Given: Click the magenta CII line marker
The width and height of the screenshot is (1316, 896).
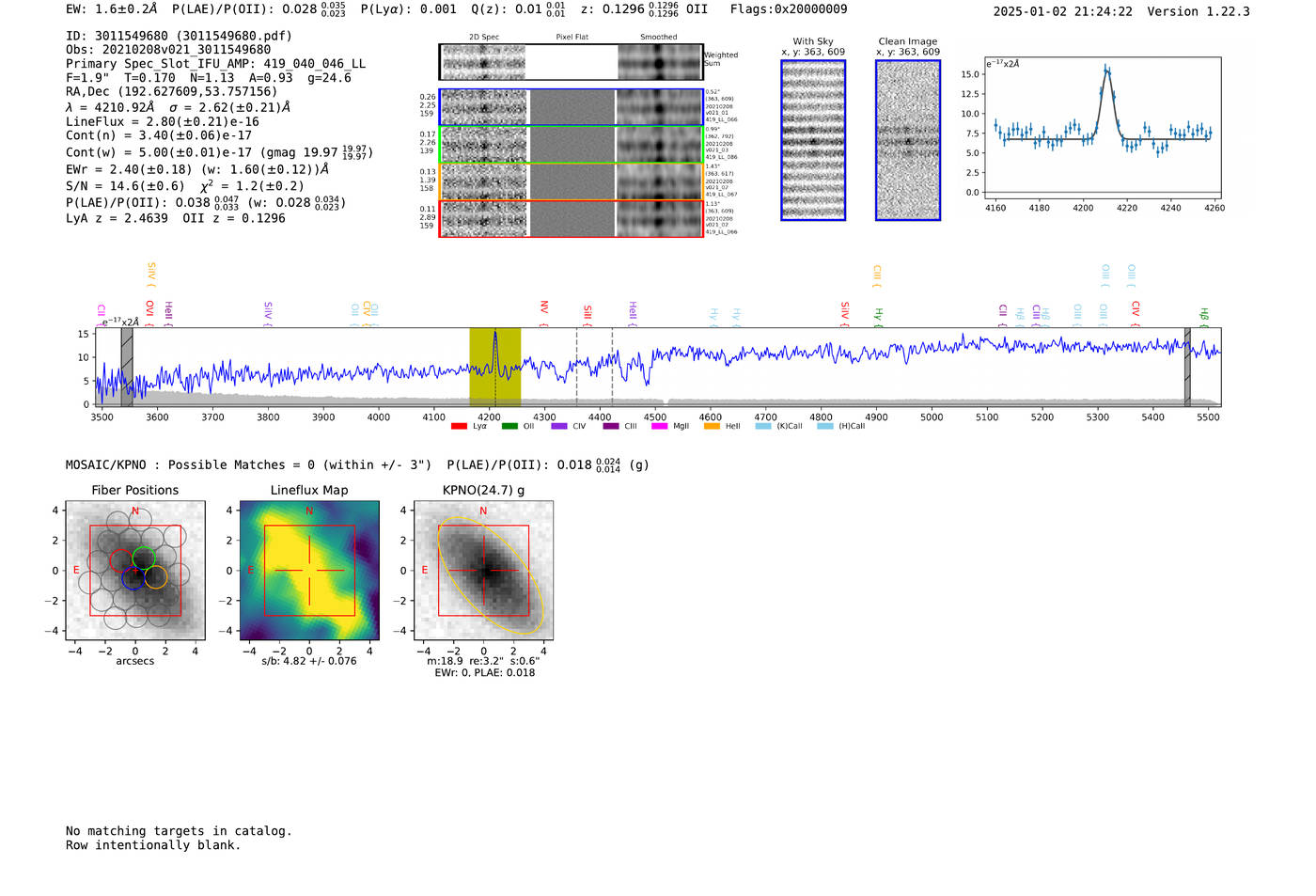Looking at the screenshot, I should 101,313.
